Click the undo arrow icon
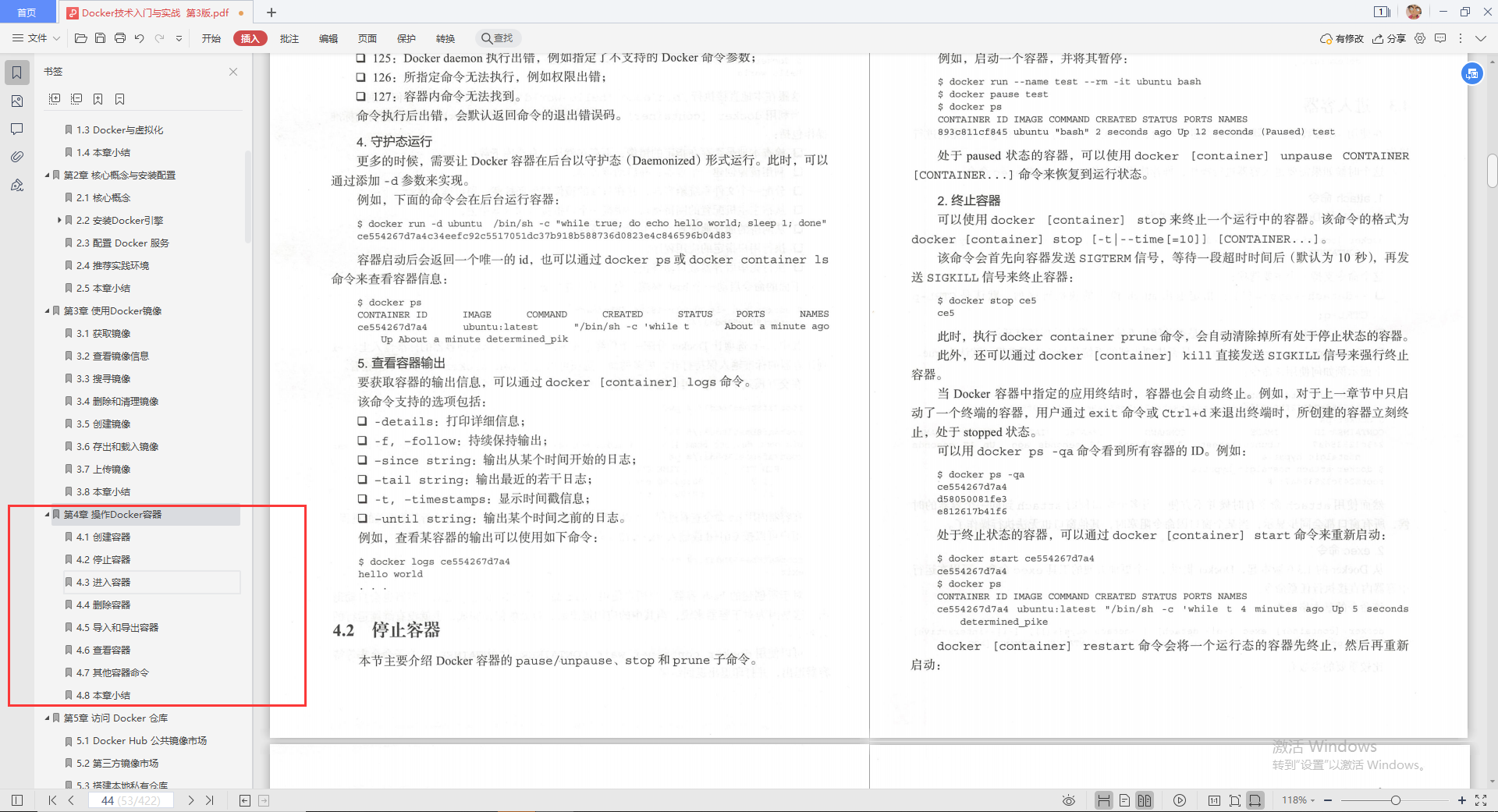This screenshot has height=812, width=1498. 139,38
